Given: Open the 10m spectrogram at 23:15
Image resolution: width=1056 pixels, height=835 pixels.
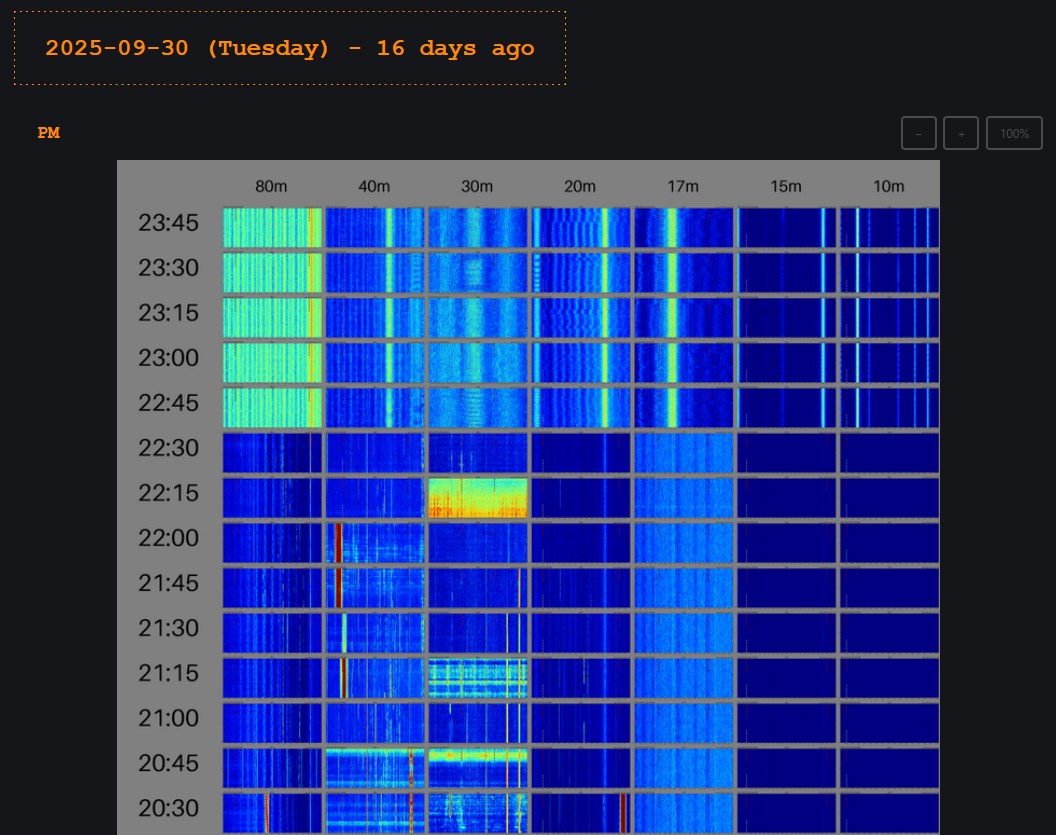Looking at the screenshot, I should [889, 318].
